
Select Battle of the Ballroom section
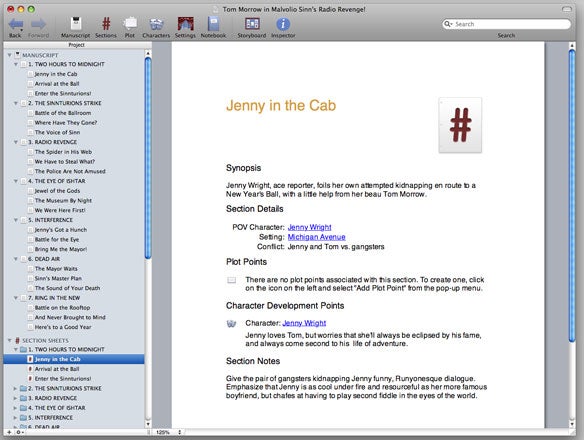[x=63, y=113]
